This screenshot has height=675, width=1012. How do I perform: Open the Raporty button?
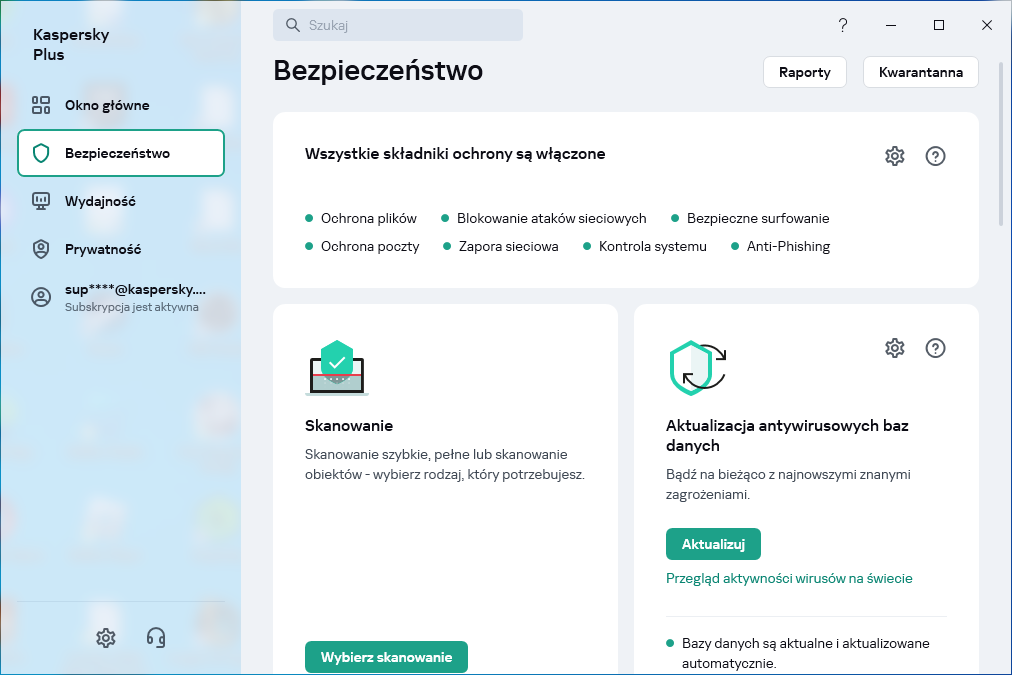click(804, 72)
